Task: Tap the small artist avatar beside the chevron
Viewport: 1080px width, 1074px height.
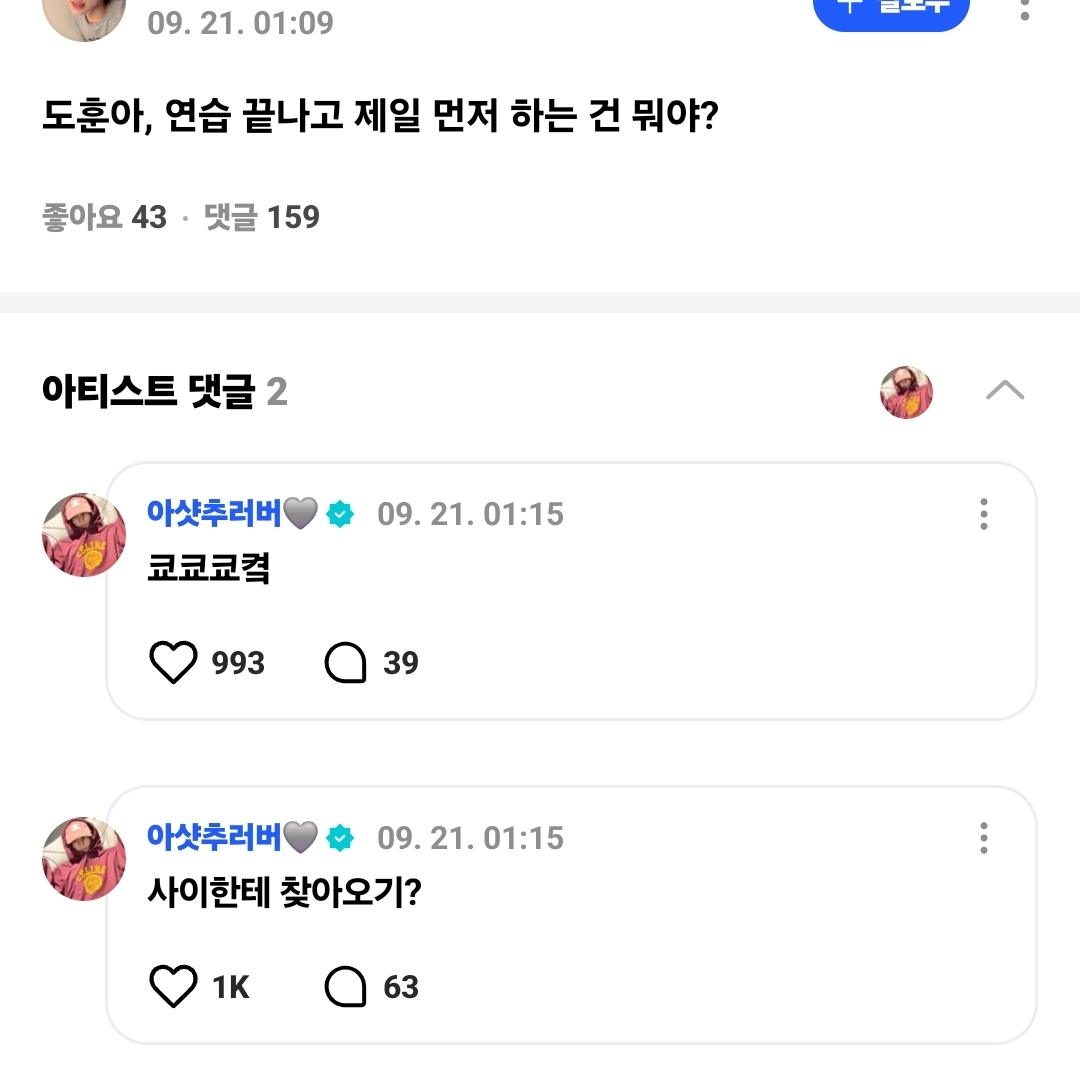Action: pyautogui.click(x=906, y=392)
